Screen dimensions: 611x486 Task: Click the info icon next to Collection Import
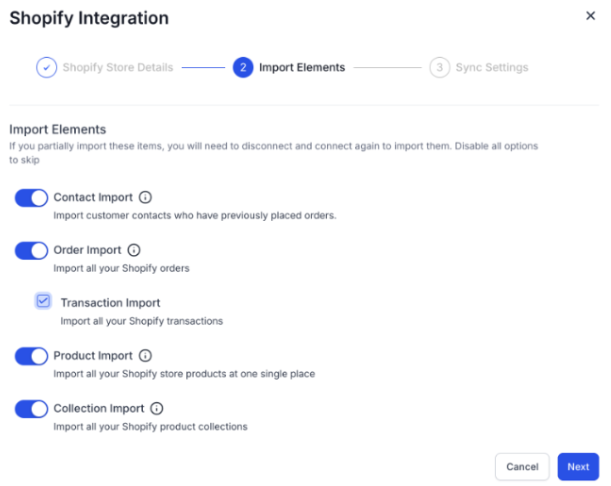pos(156,409)
